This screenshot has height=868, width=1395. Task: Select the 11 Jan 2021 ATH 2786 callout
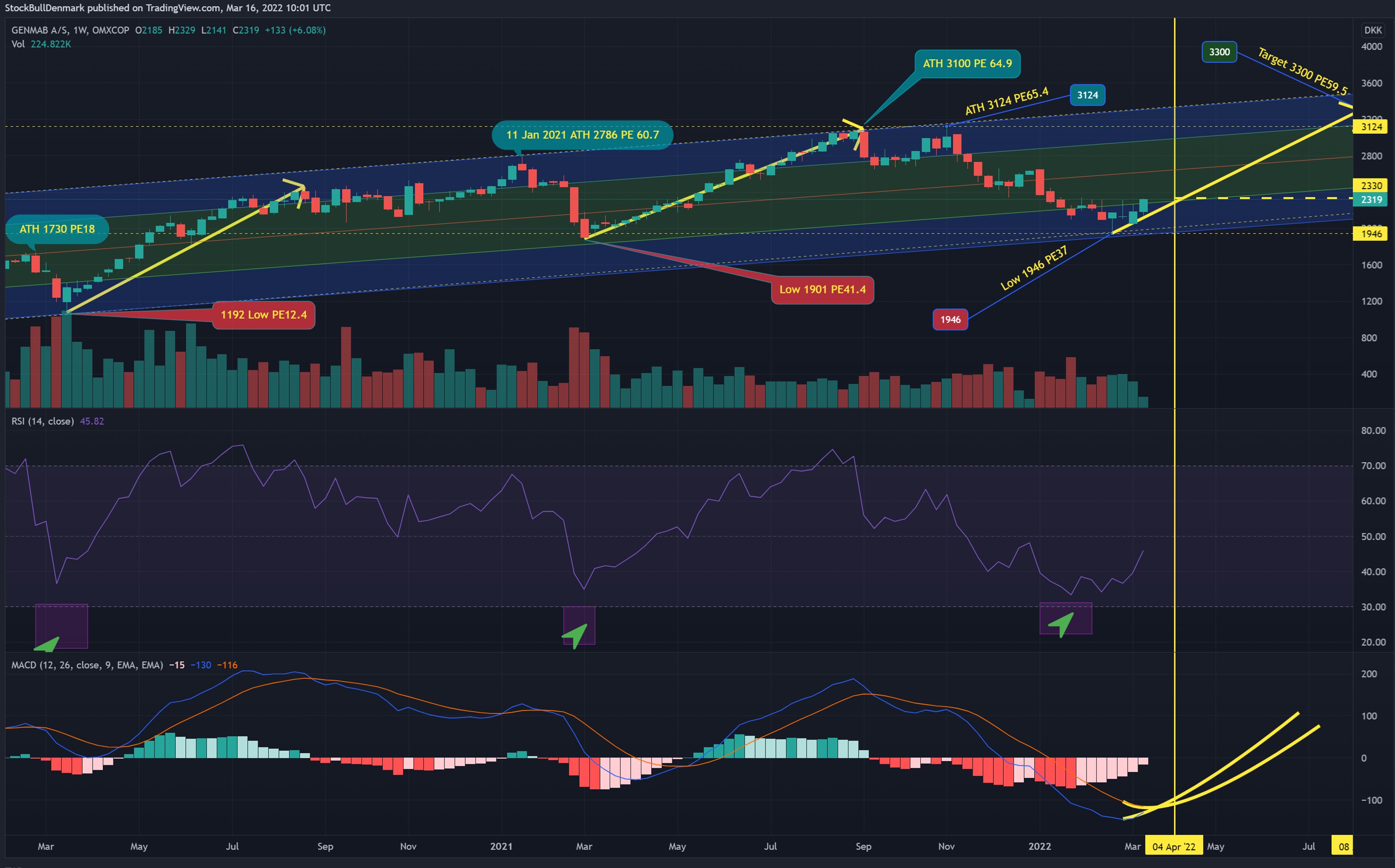coord(582,135)
